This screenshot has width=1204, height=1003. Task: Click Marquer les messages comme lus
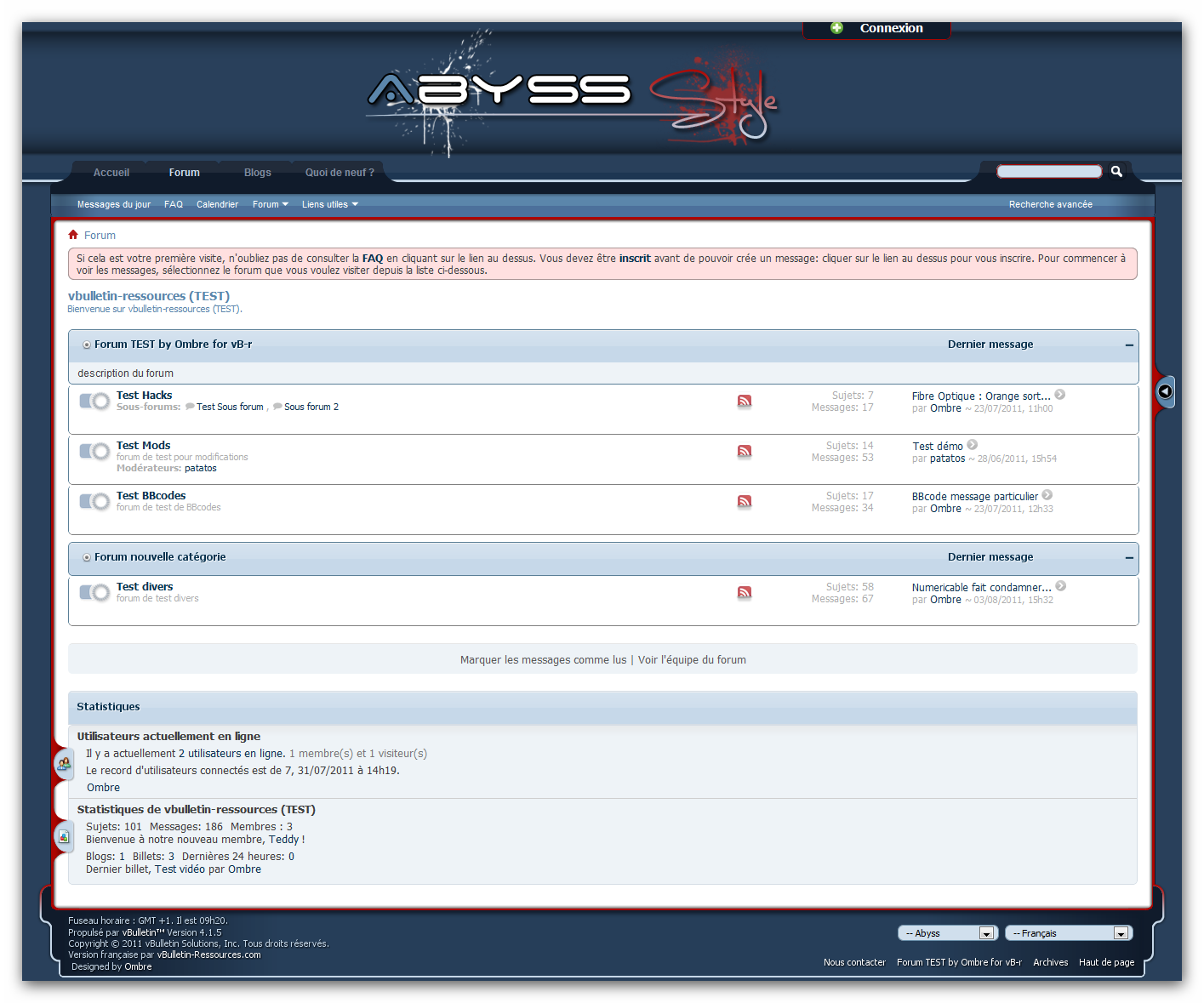pos(544,660)
